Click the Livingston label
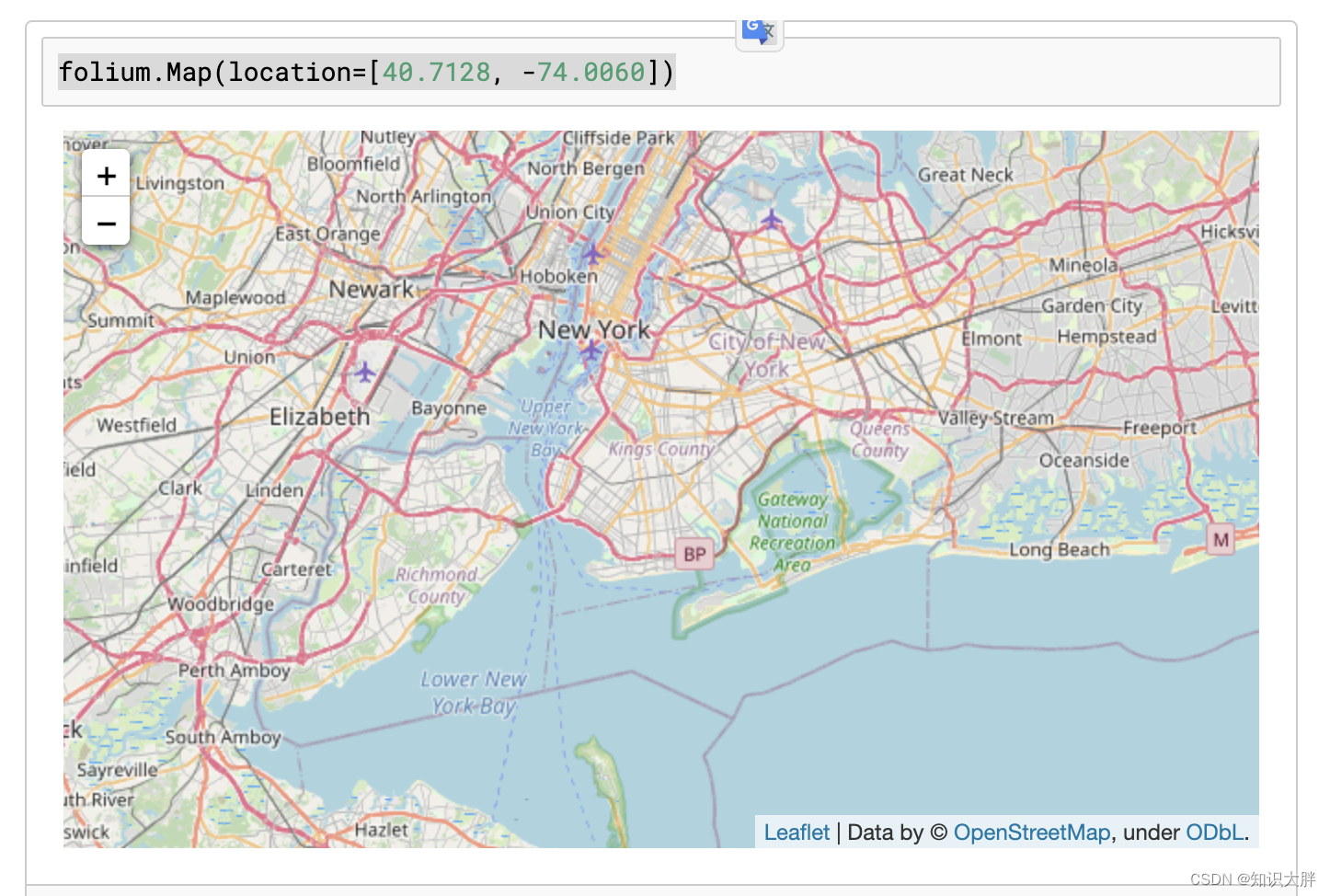 pos(180,183)
